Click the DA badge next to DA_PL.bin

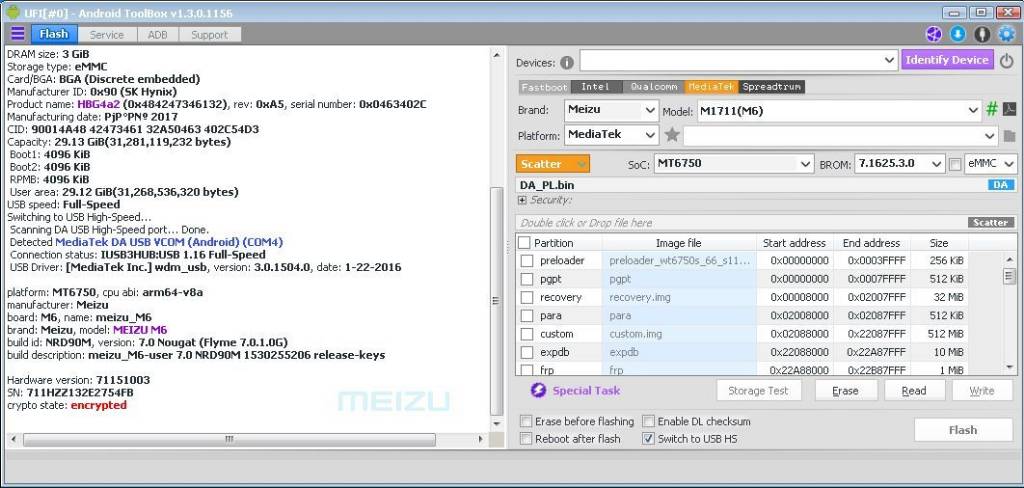click(1001, 185)
